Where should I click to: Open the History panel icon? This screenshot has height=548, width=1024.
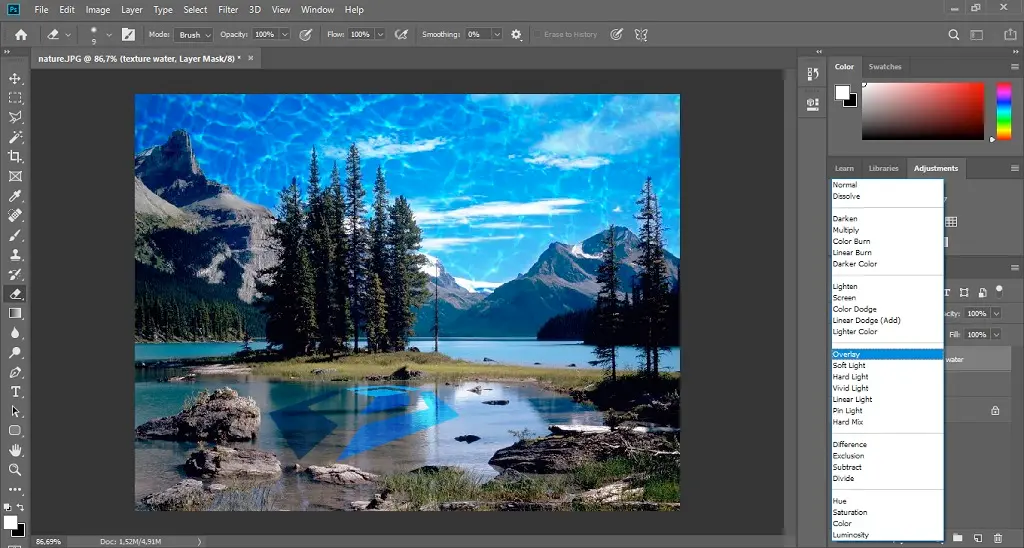(813, 74)
